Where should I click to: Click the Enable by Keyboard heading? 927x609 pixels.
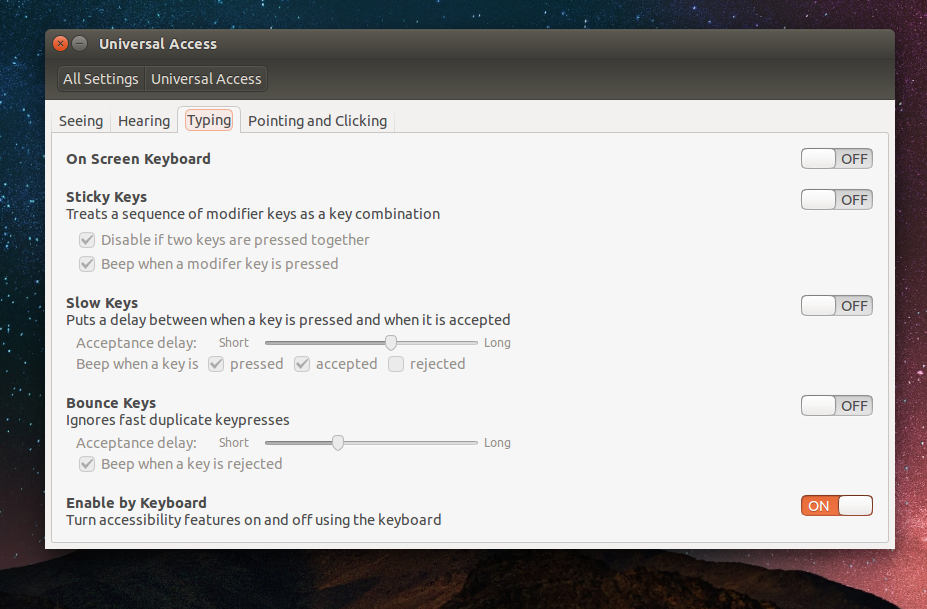[137, 503]
